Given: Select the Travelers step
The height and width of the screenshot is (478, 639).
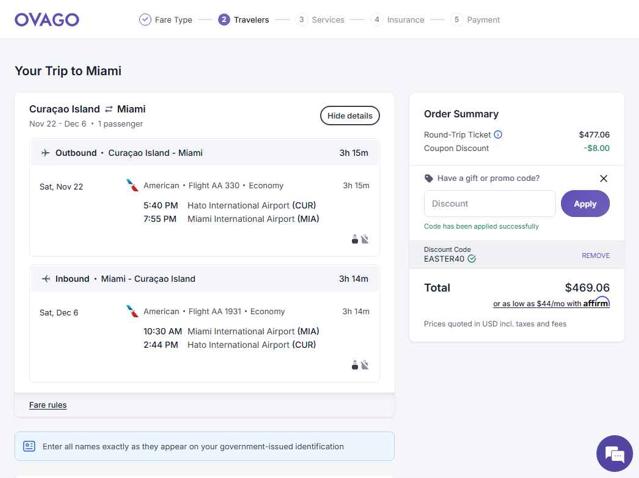Looking at the screenshot, I should tap(244, 20).
